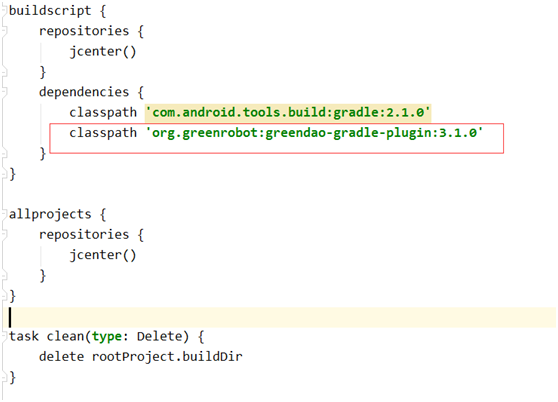The width and height of the screenshot is (558, 402).
Task: Click the word Delete in task clean
Action: point(159,336)
